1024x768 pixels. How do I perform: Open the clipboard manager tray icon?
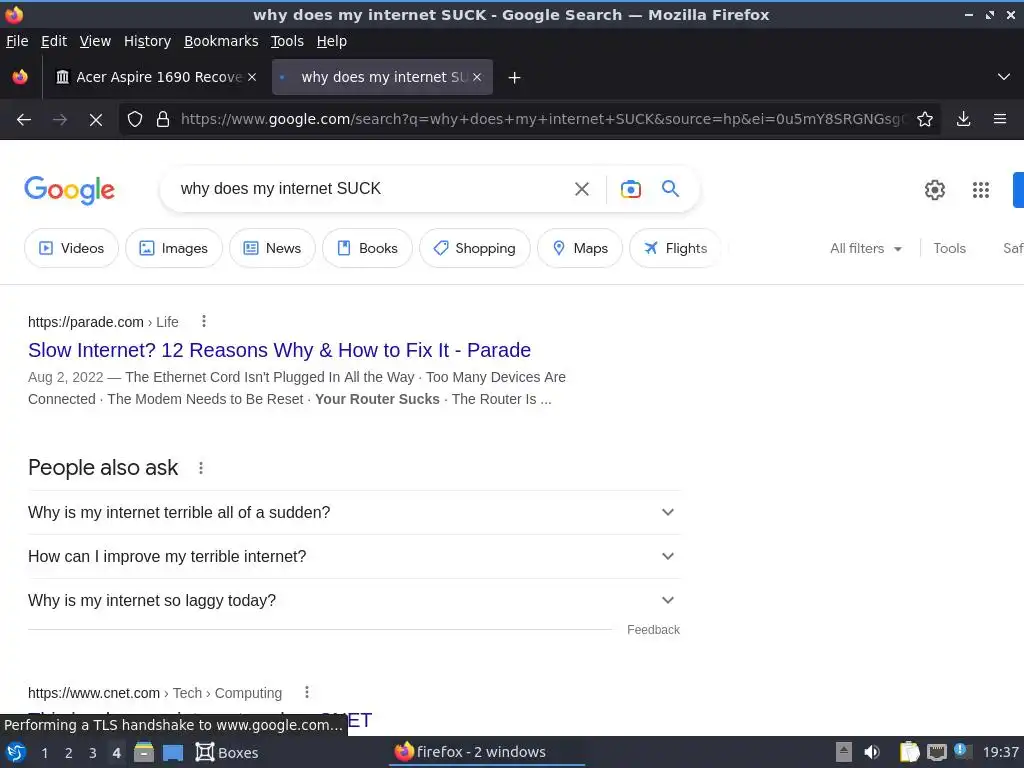pos(909,752)
